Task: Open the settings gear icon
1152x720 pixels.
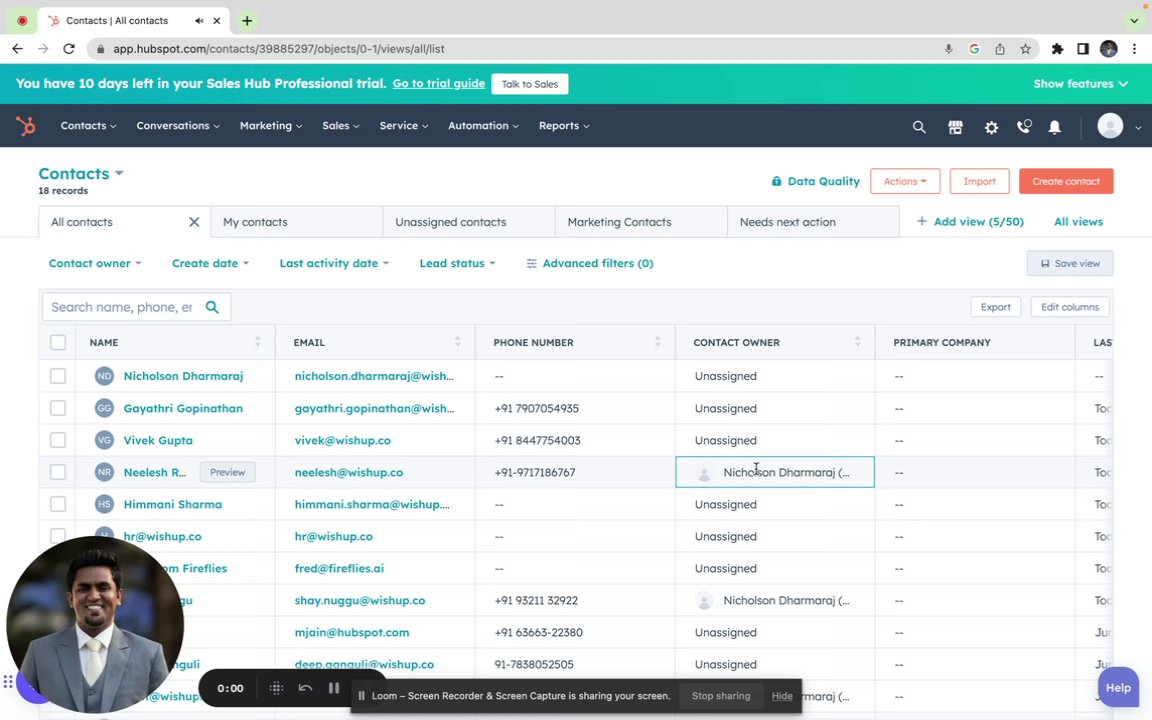Action: 991,126
